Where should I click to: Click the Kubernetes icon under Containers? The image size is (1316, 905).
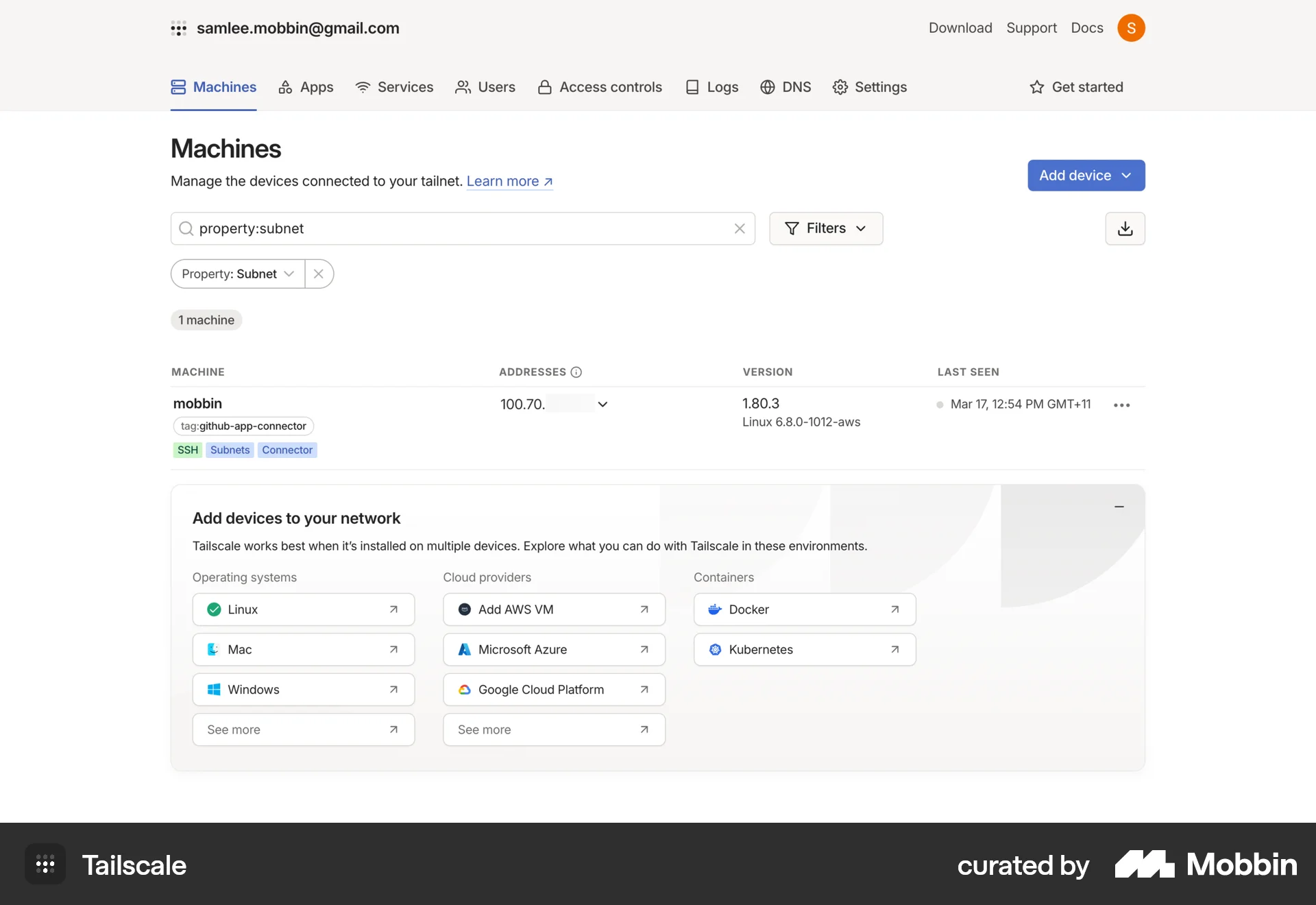(715, 649)
